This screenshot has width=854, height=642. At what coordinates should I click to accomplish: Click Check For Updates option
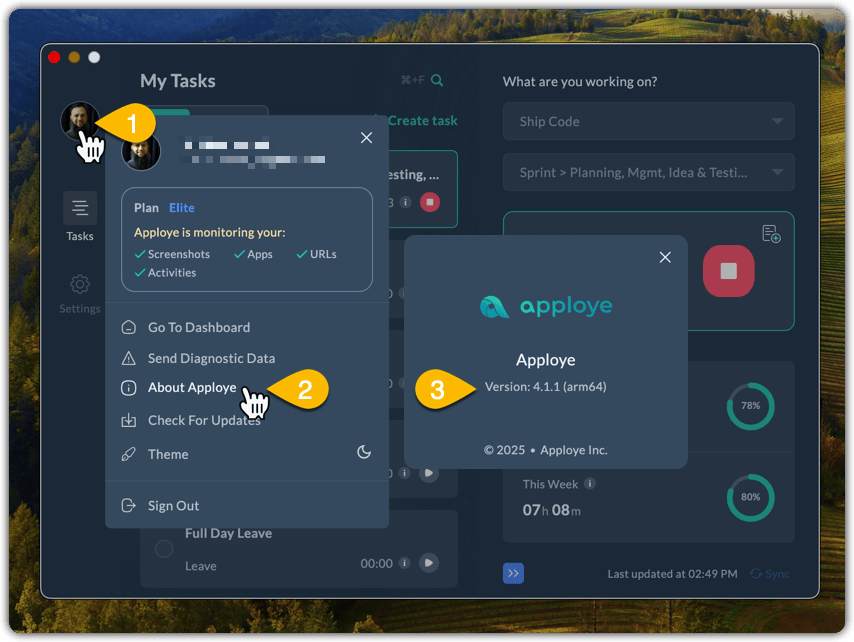204,420
